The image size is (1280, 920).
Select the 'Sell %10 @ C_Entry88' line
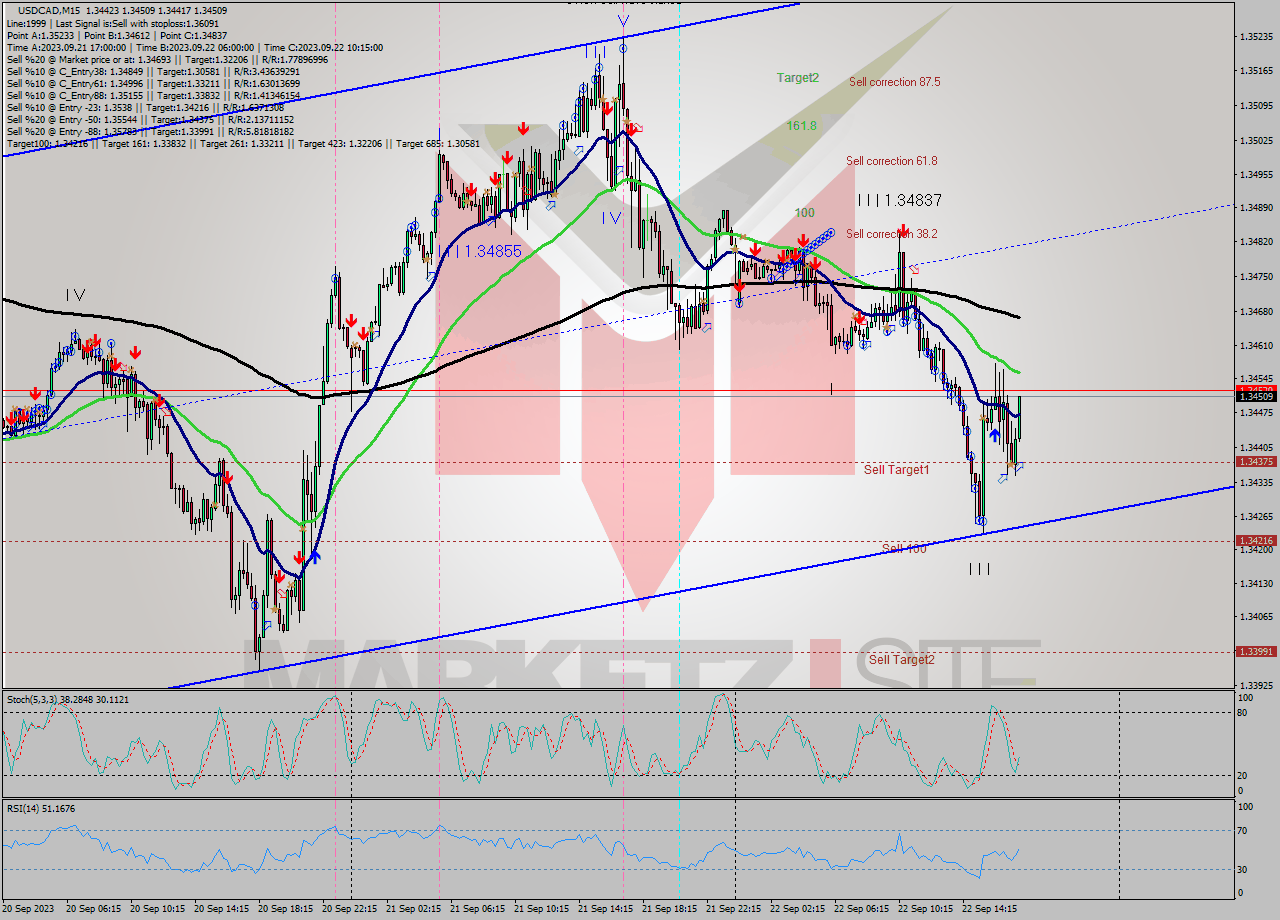pos(153,95)
